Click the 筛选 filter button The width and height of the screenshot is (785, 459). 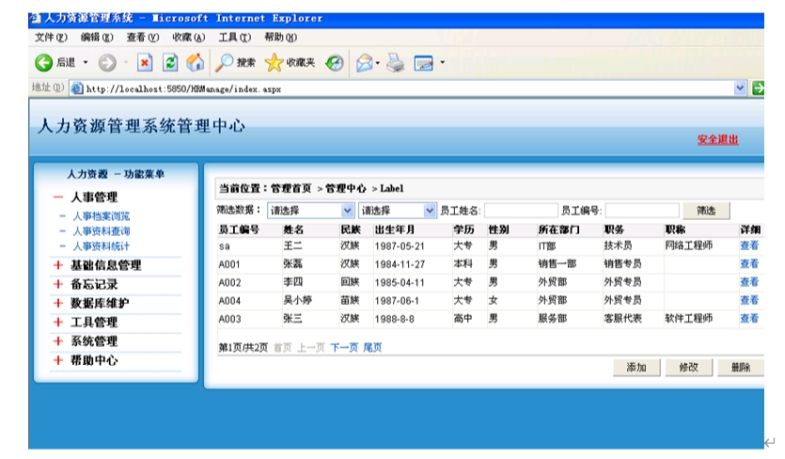(x=706, y=211)
